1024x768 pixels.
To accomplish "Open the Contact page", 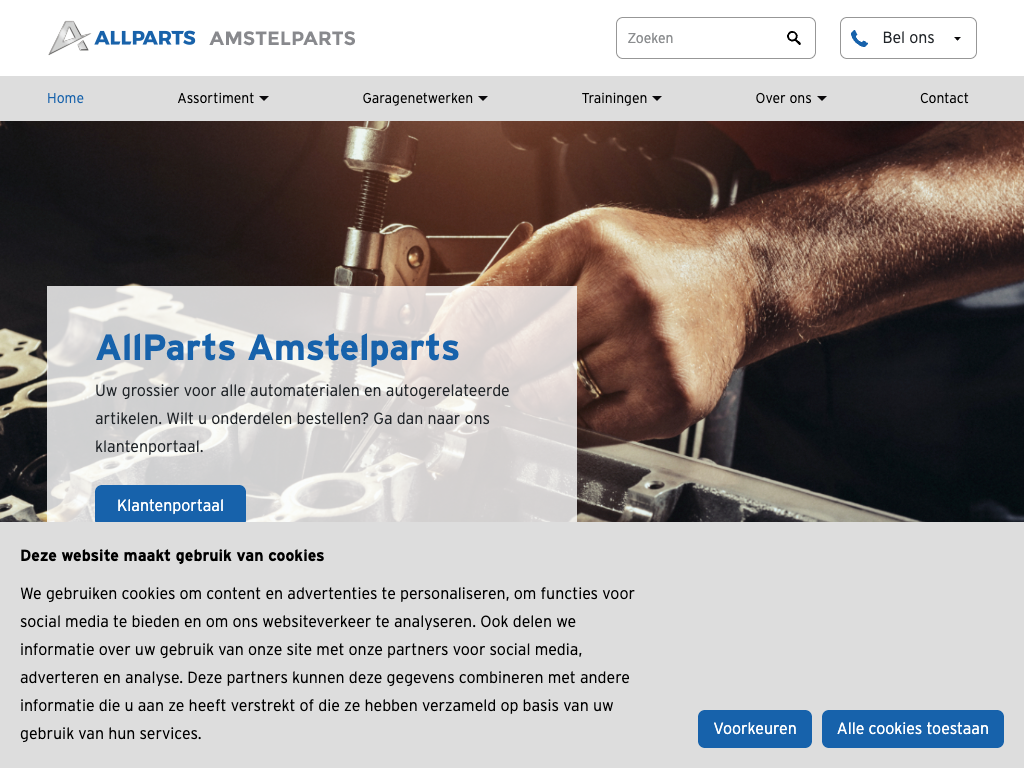I will pos(944,98).
